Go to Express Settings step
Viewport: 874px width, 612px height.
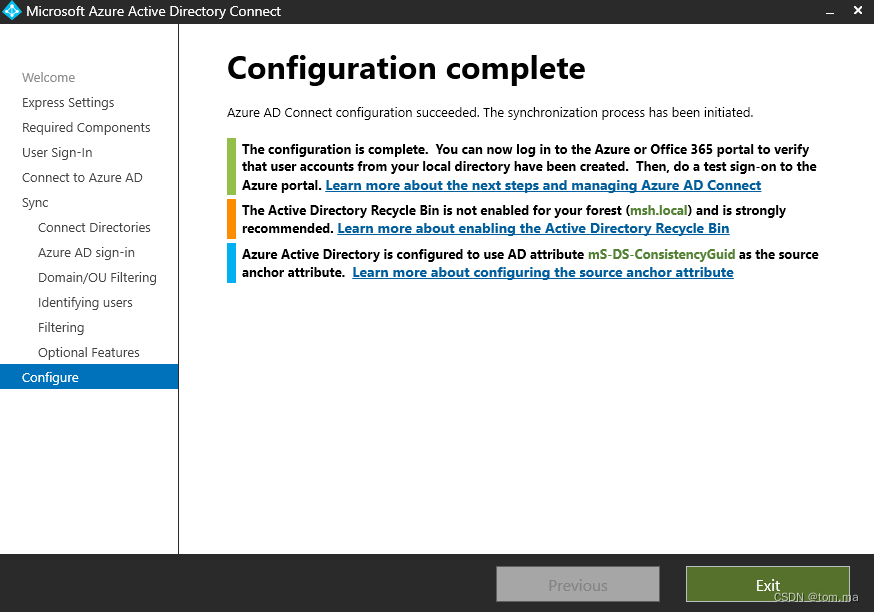pyautogui.click(x=68, y=103)
